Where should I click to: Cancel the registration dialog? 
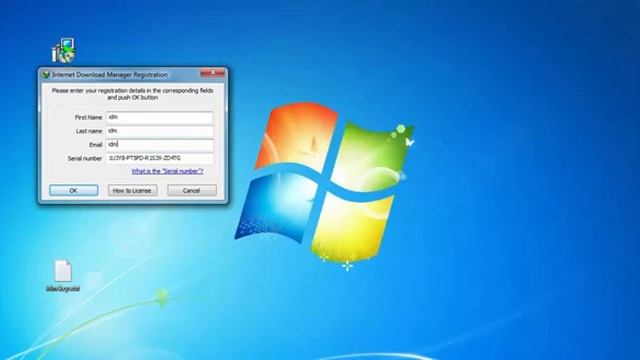(192, 190)
